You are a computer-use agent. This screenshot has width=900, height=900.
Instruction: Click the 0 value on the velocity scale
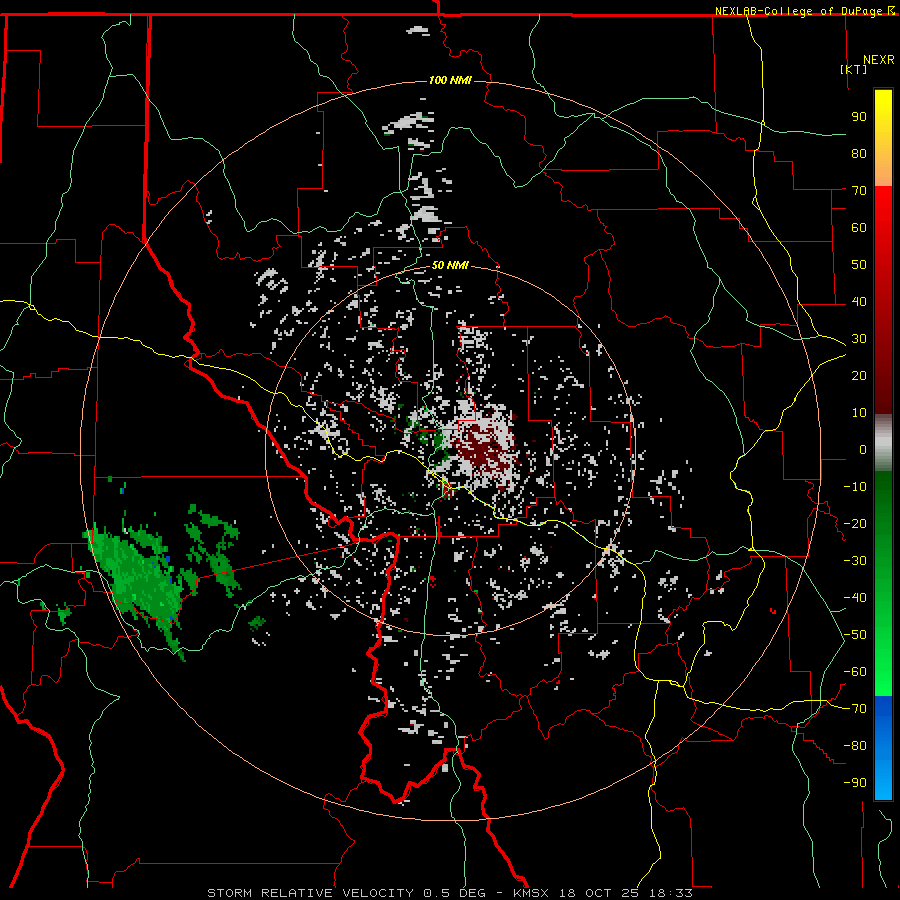(863, 450)
